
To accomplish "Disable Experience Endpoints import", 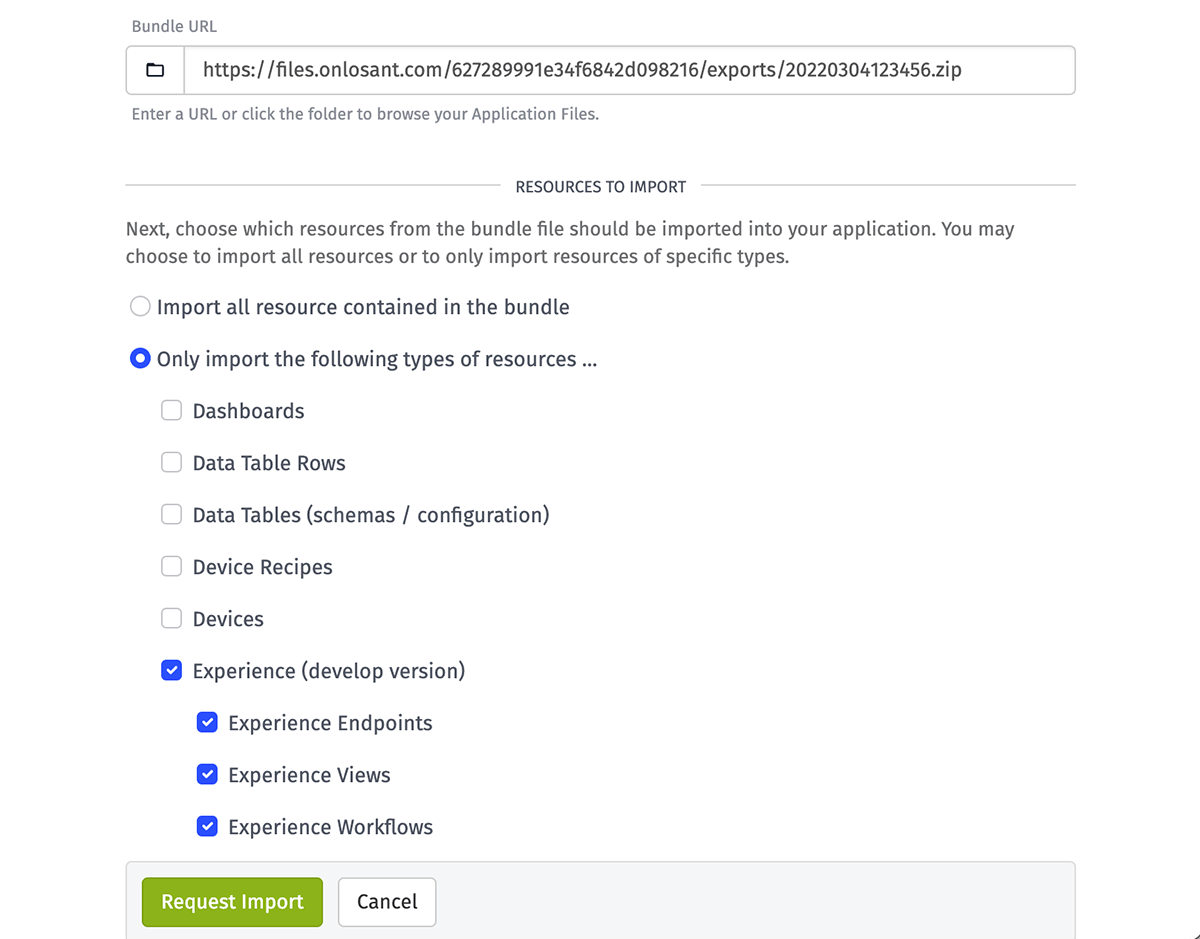I will 207,722.
